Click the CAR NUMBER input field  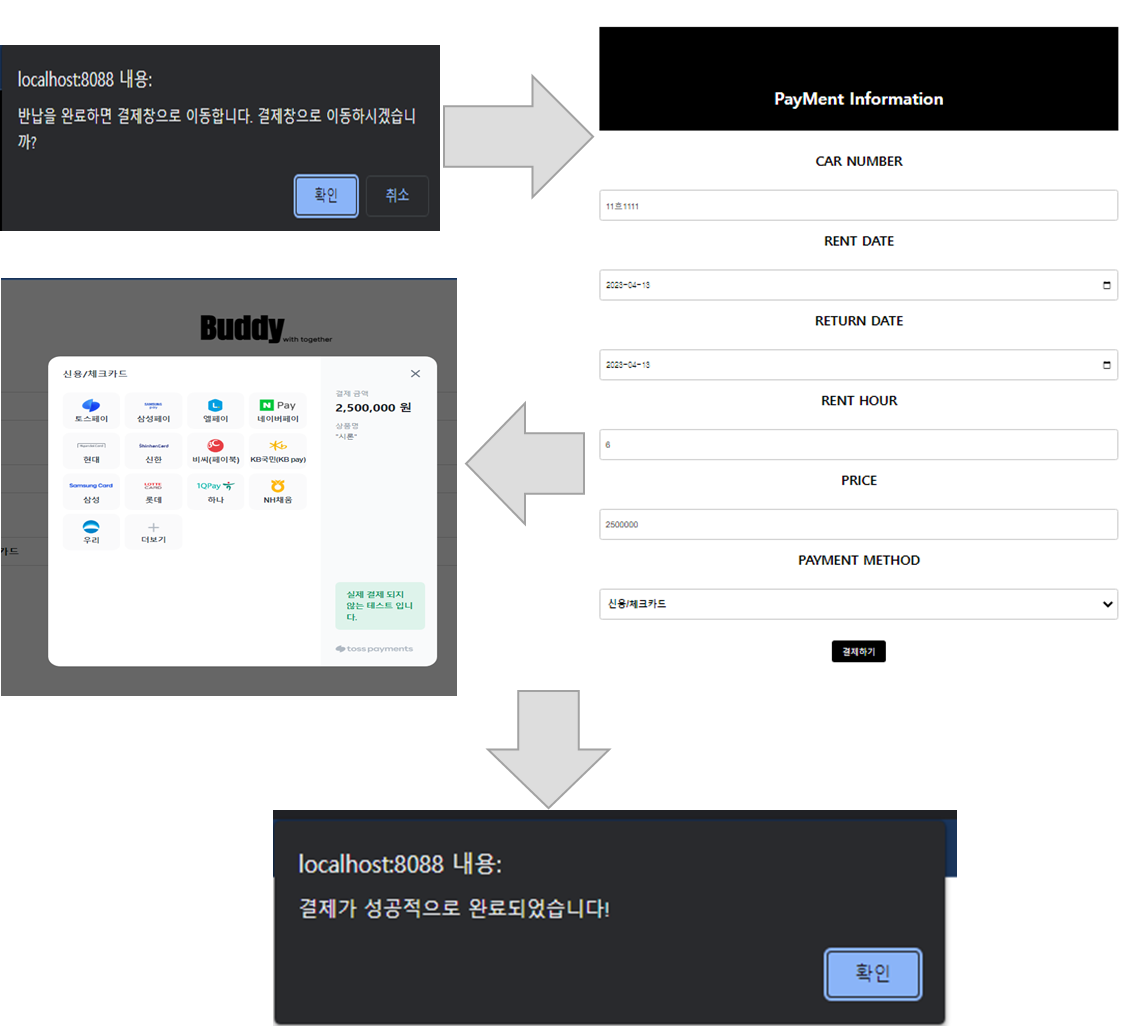[858, 205]
